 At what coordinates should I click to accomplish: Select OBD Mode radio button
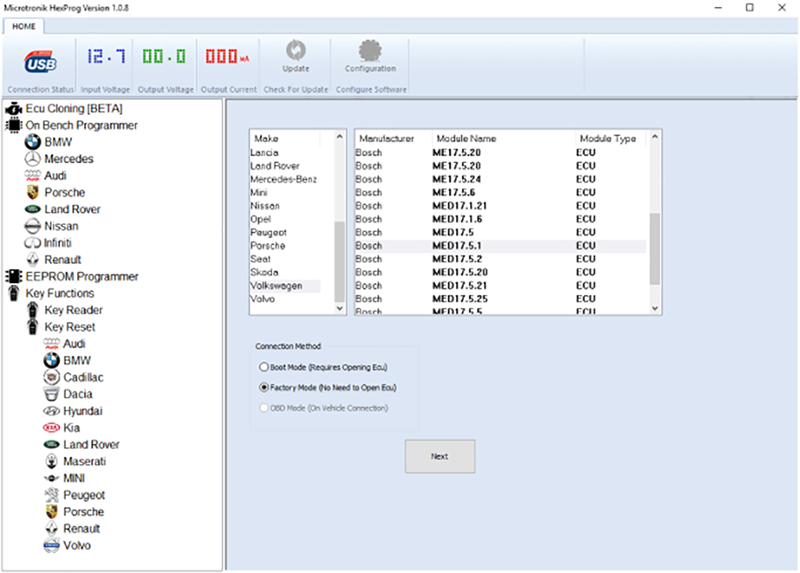click(264, 408)
